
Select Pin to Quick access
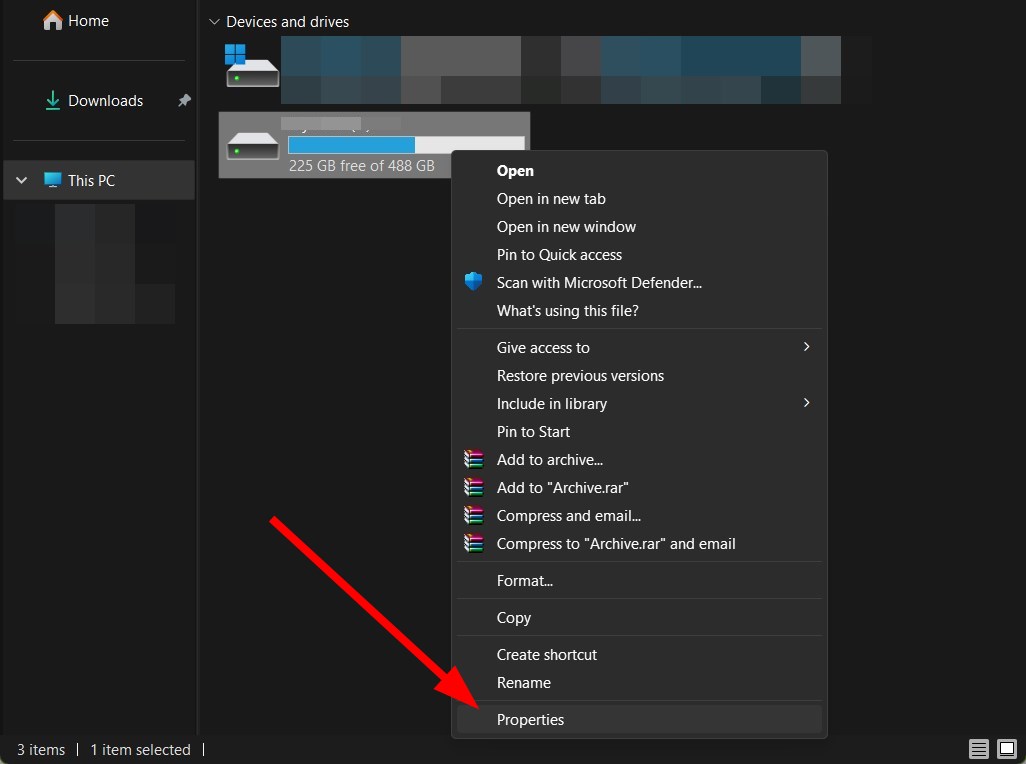point(559,255)
